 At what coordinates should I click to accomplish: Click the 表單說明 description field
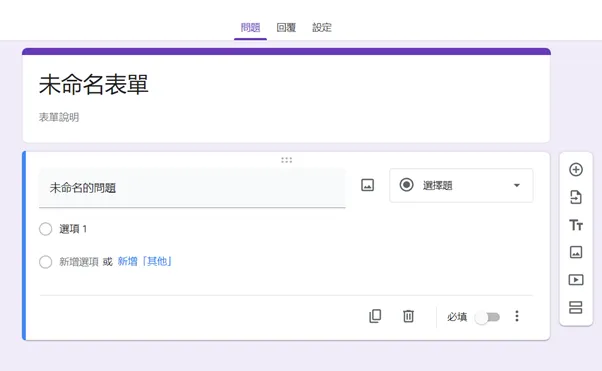pos(59,117)
